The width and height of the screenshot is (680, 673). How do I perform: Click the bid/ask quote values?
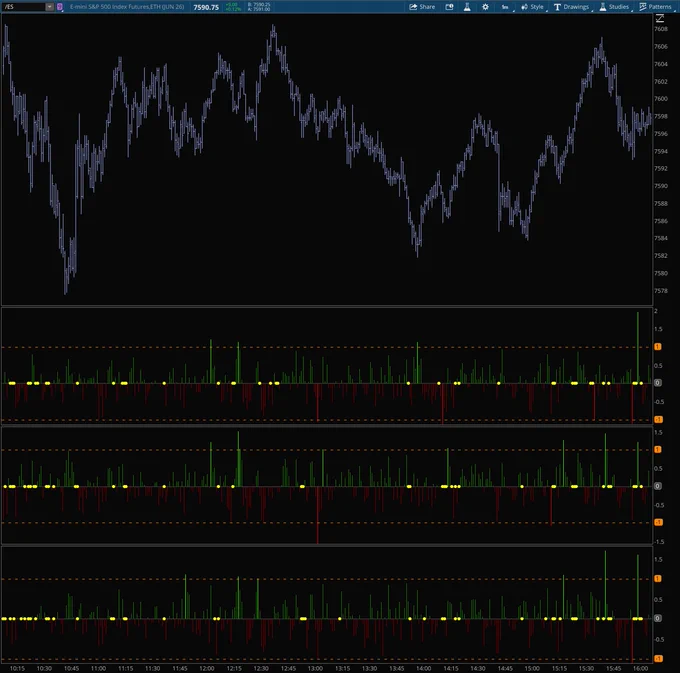pos(259,7)
